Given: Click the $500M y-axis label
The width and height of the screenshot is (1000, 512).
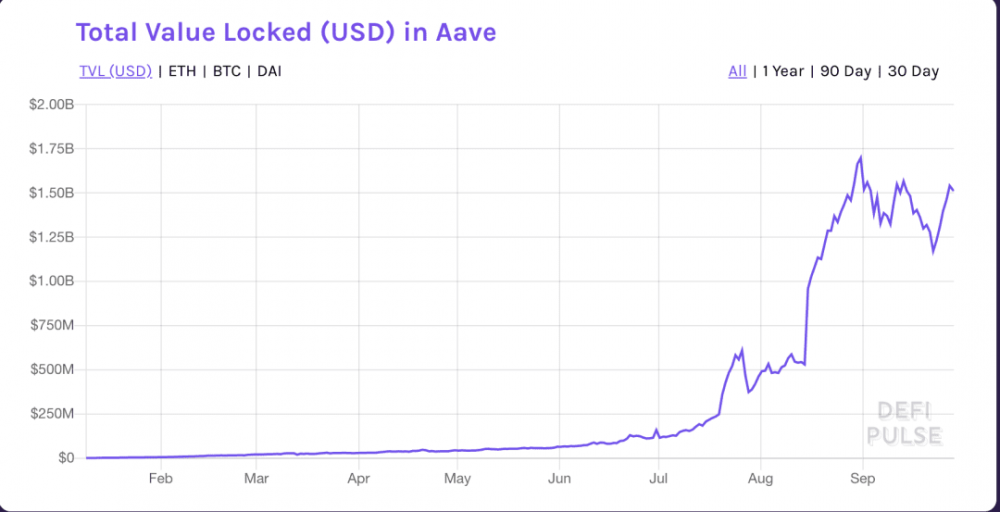Looking at the screenshot, I should point(53,369).
